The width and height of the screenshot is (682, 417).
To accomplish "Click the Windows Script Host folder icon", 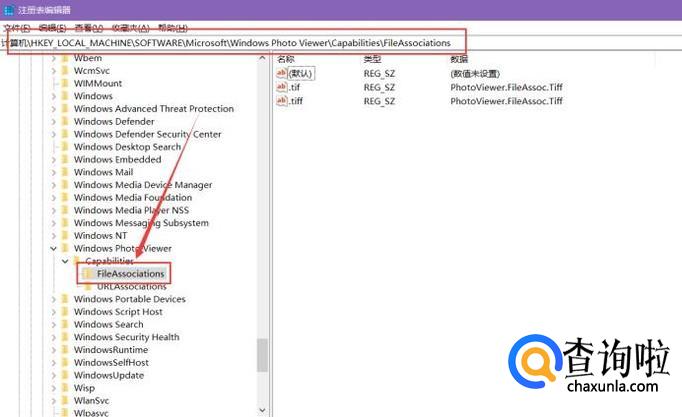I will coord(65,312).
